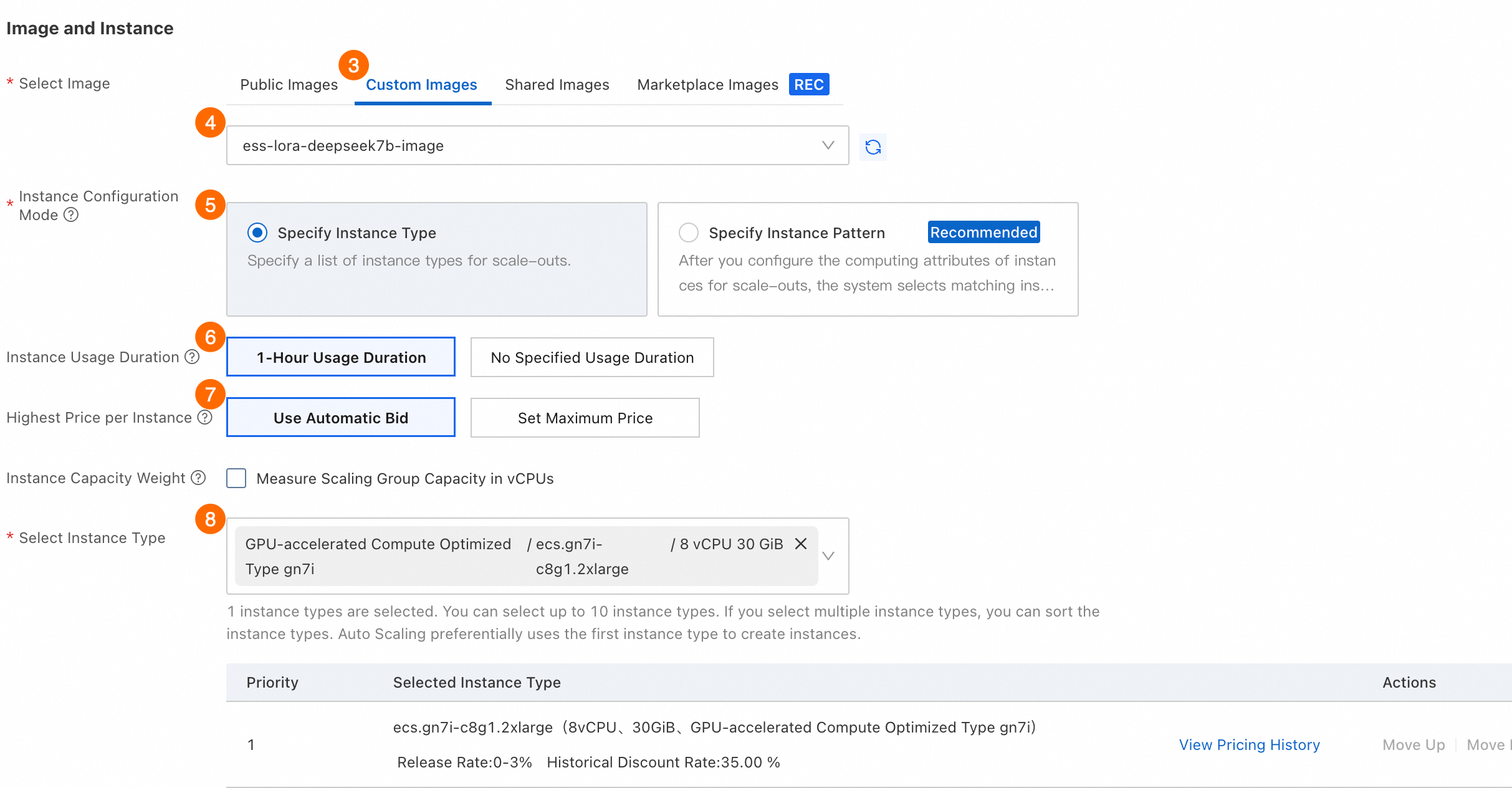Switch to the Public Images tab
Image resolution: width=1512 pixels, height=788 pixels.
289,85
